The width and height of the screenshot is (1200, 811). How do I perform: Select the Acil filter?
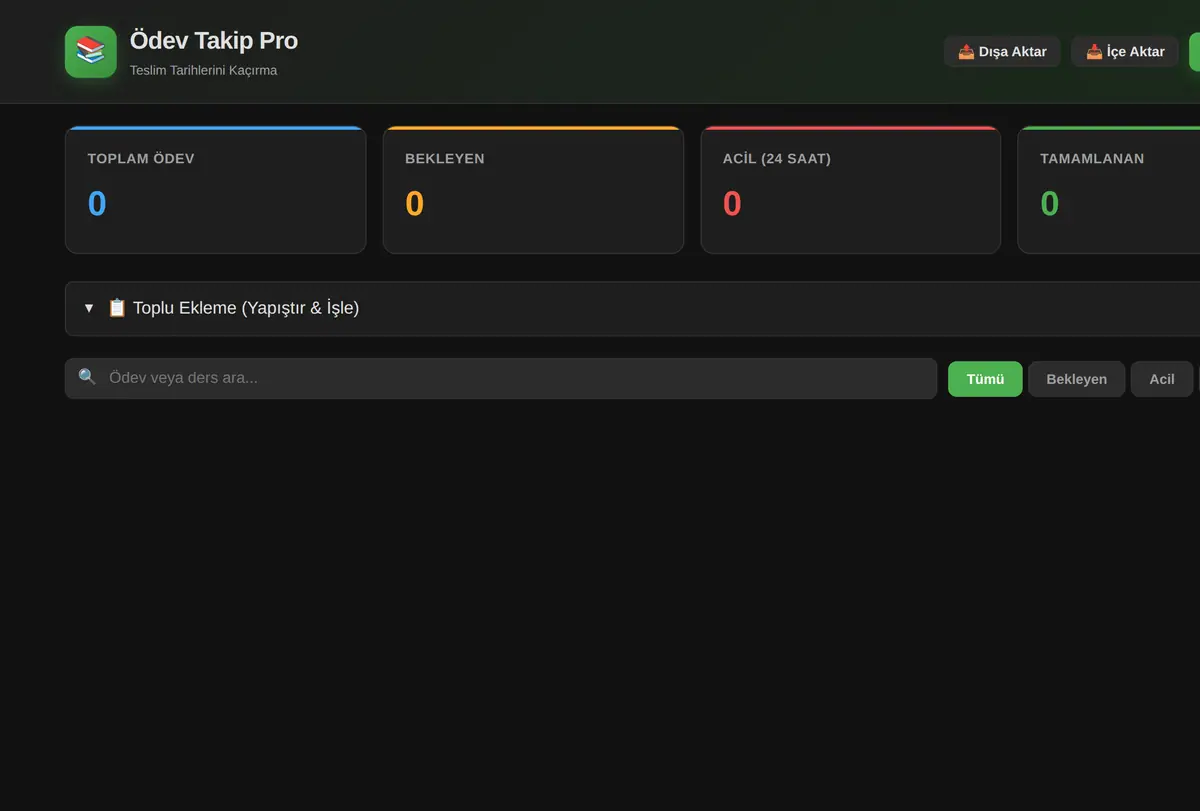tap(1162, 379)
